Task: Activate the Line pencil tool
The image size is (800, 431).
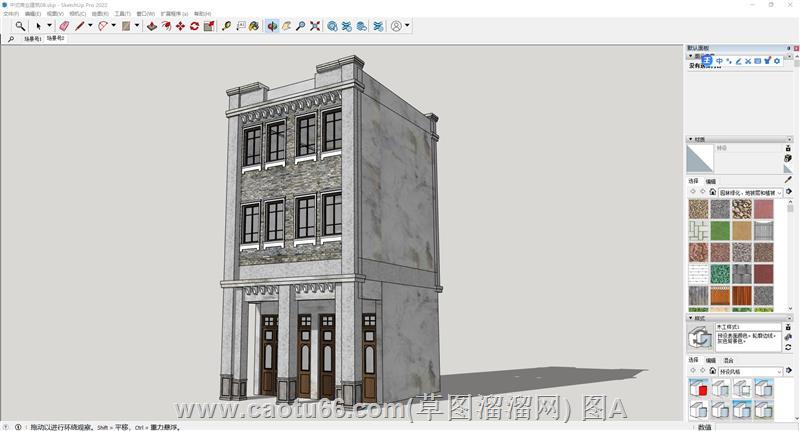Action: pyautogui.click(x=80, y=26)
